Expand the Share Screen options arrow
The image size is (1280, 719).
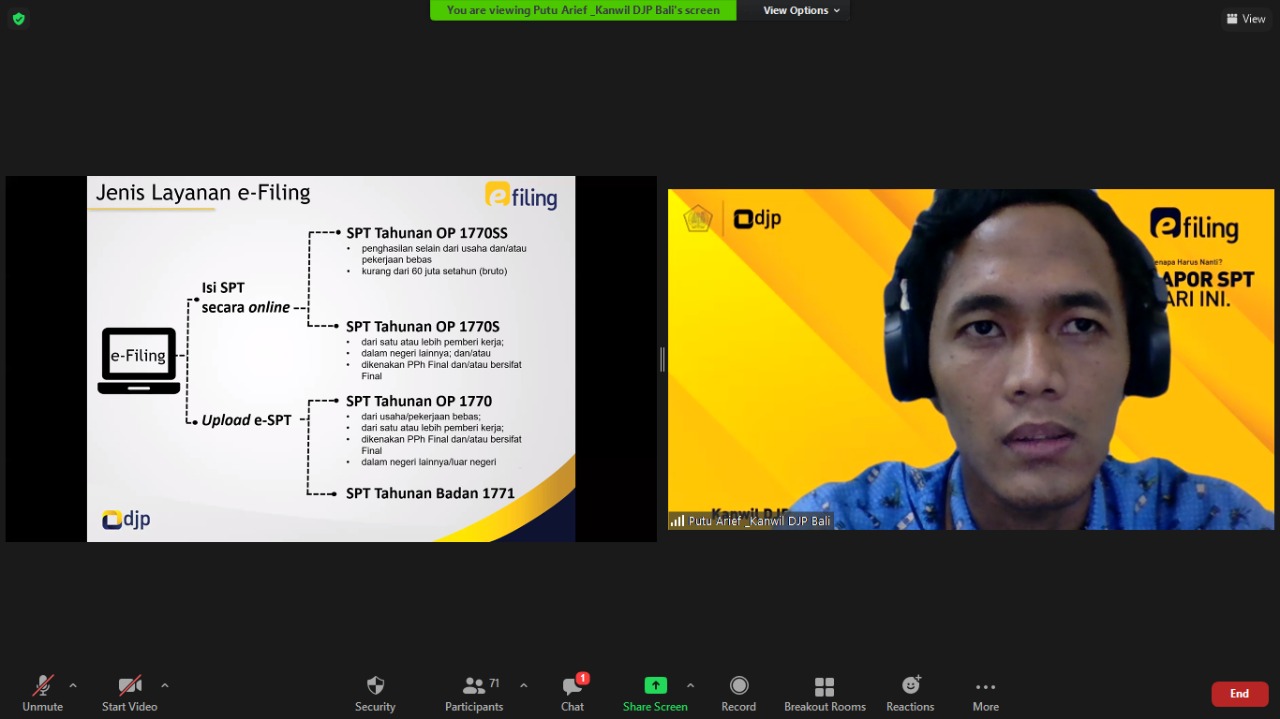click(x=690, y=686)
